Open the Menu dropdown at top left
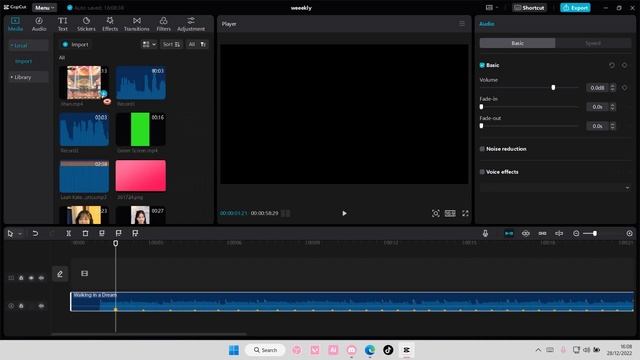640x360 pixels. point(44,8)
